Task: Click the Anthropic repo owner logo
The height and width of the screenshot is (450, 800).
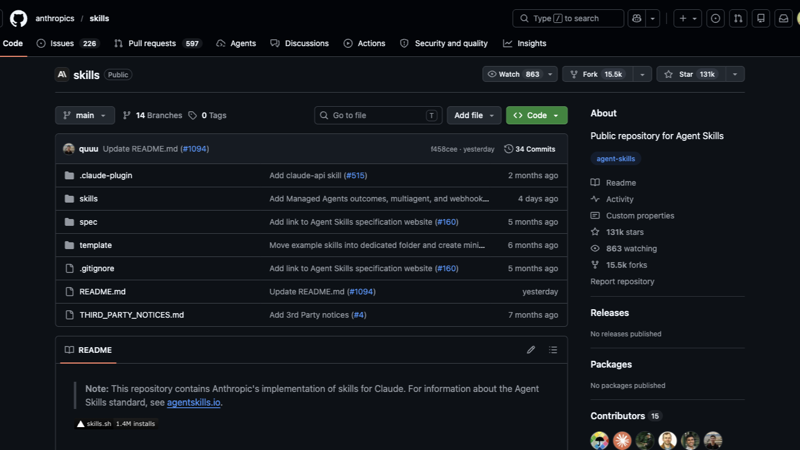Action: click(62, 74)
